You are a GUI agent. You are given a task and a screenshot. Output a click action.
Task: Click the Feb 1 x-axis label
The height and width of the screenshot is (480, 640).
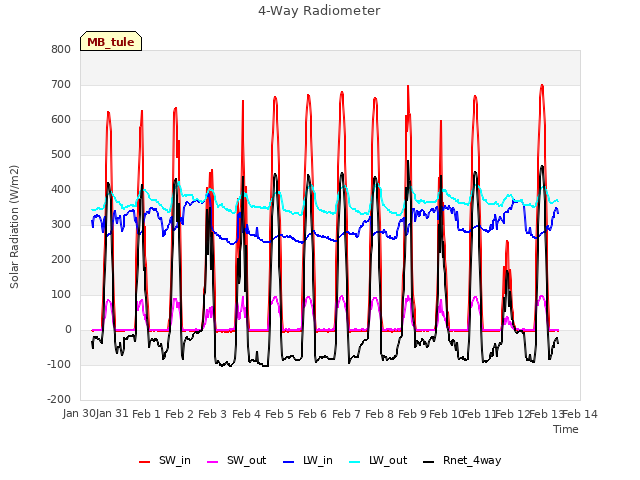147,414
